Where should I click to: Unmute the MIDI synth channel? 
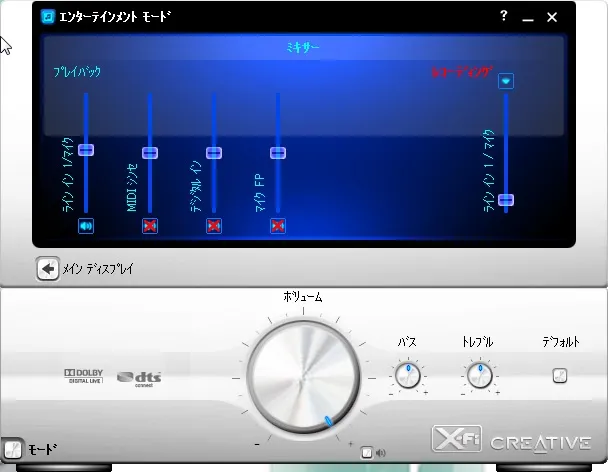click(x=150, y=225)
